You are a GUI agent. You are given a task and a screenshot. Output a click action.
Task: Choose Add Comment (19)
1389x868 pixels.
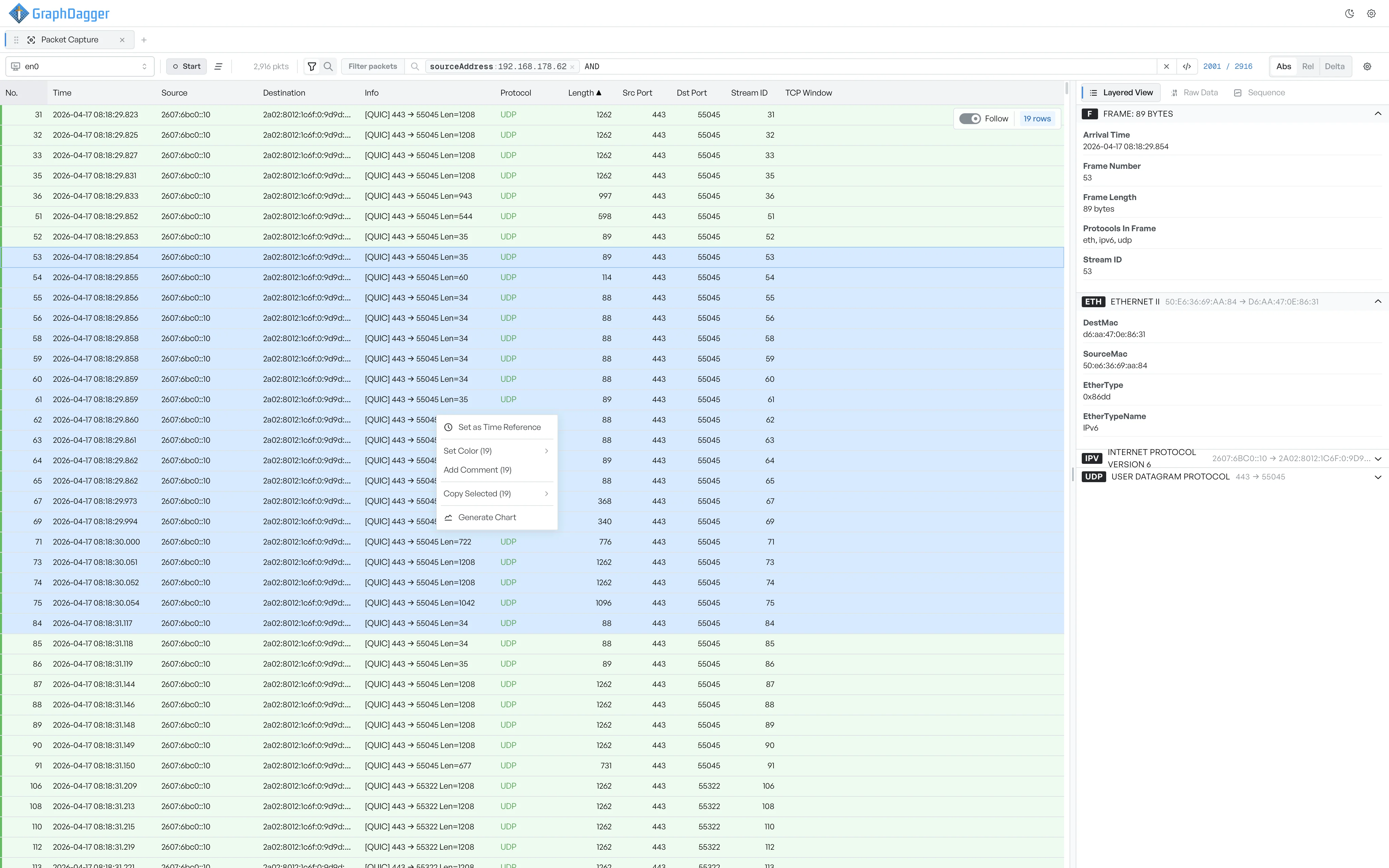pos(496,470)
